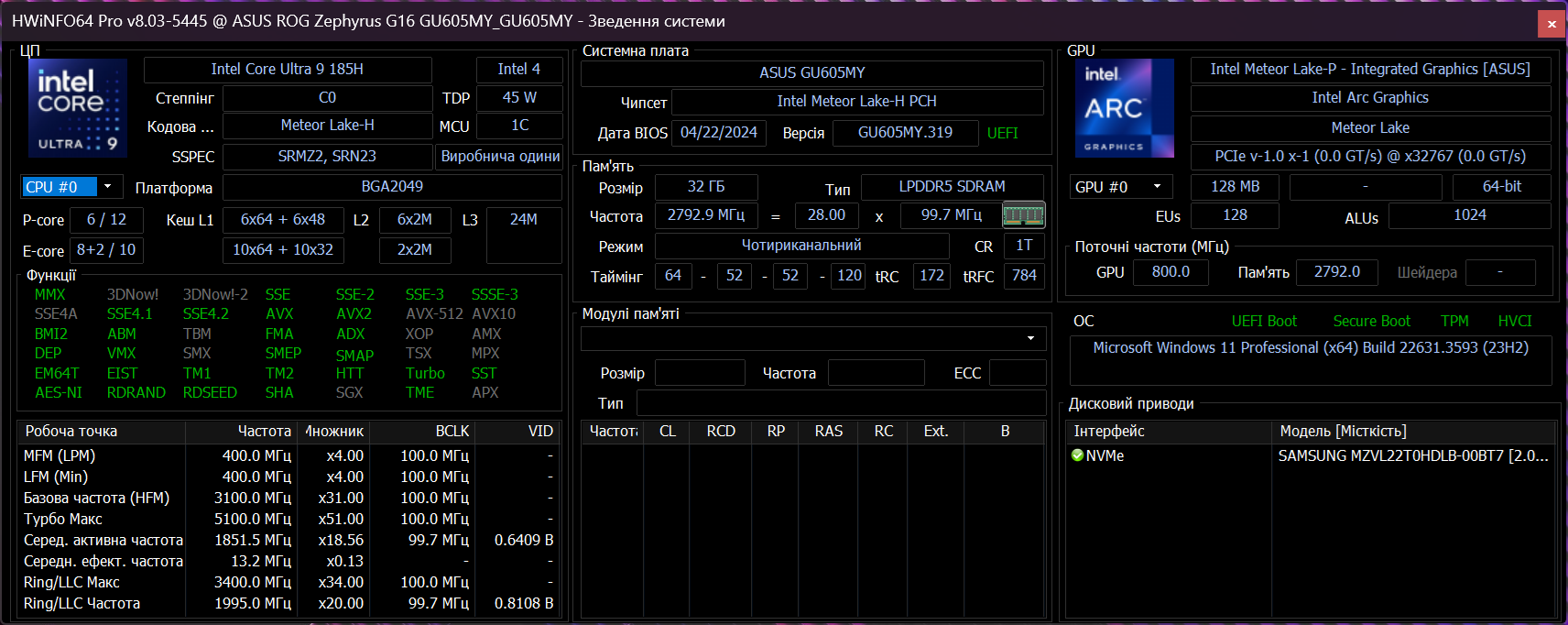Close the HWiNFO64 summary window

1552,24
